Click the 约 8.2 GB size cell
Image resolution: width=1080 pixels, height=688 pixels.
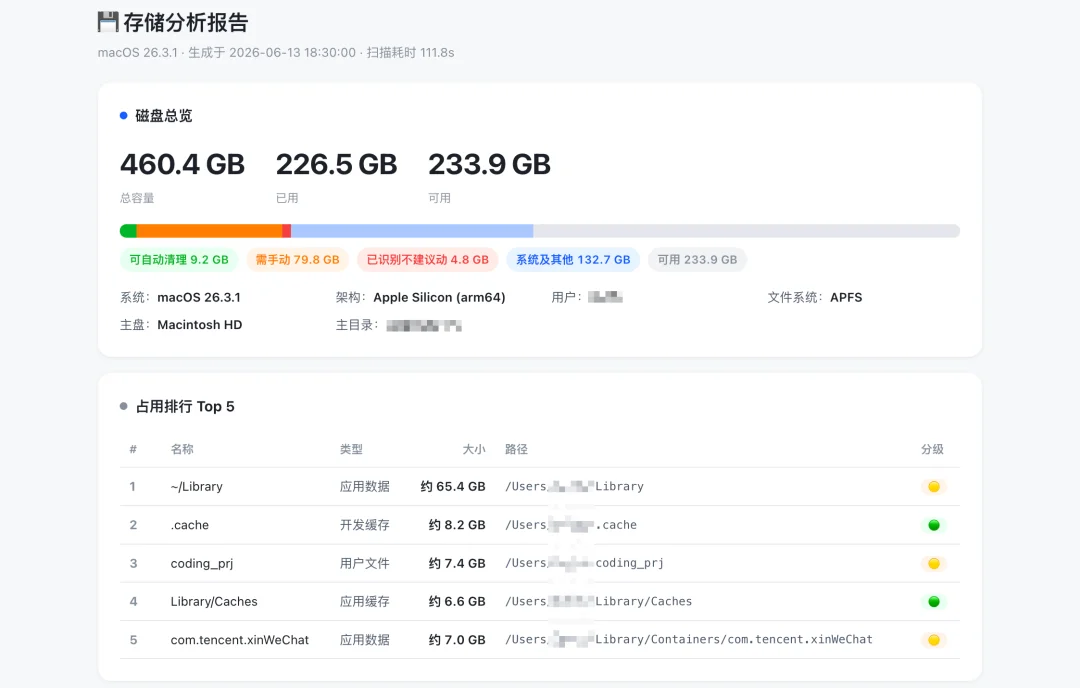click(457, 525)
